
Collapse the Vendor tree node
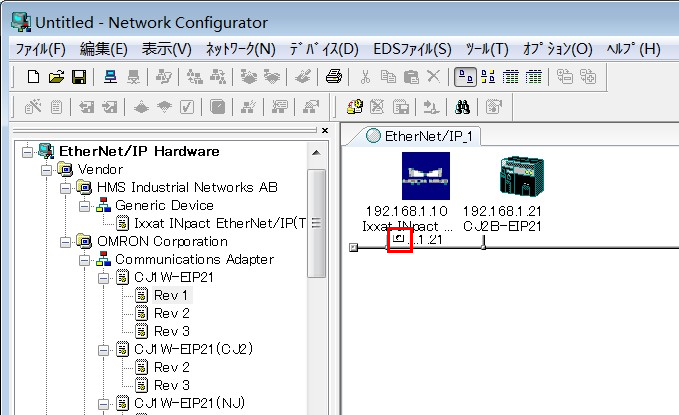pyautogui.click(x=46, y=170)
